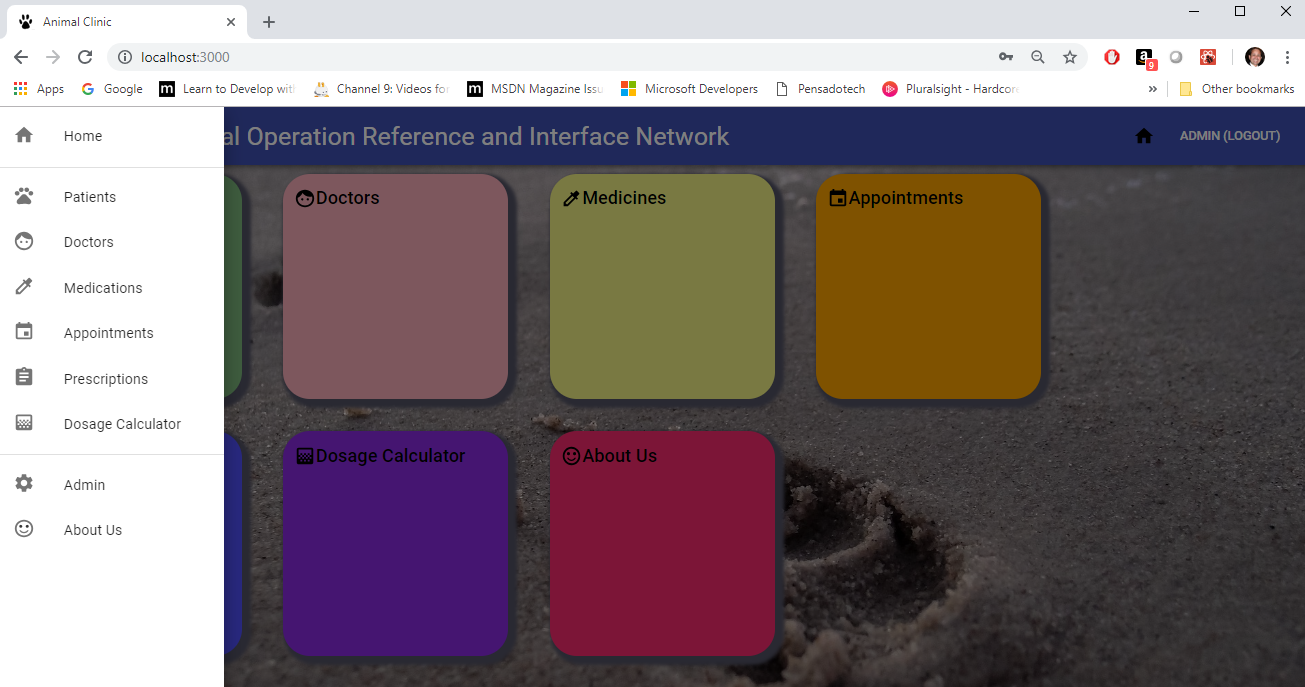This screenshot has width=1305, height=687.
Task: Close the Animal Clinic tab
Action: pyautogui.click(x=231, y=22)
